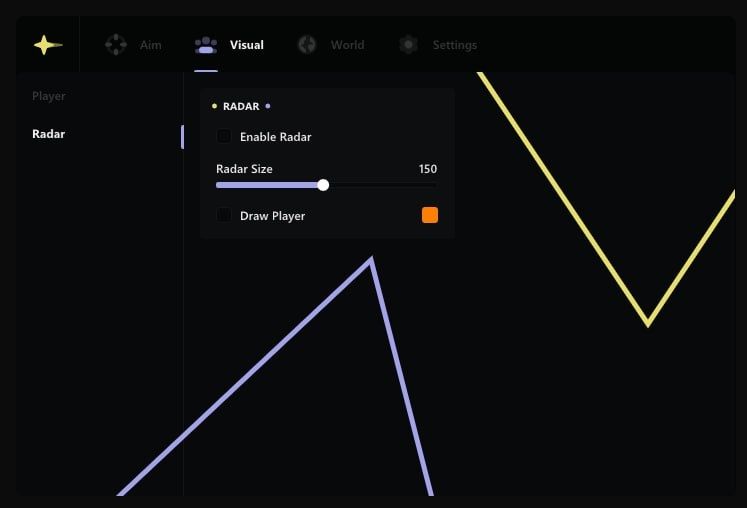Open the orange Draw Player color swatch

pyautogui.click(x=430, y=215)
